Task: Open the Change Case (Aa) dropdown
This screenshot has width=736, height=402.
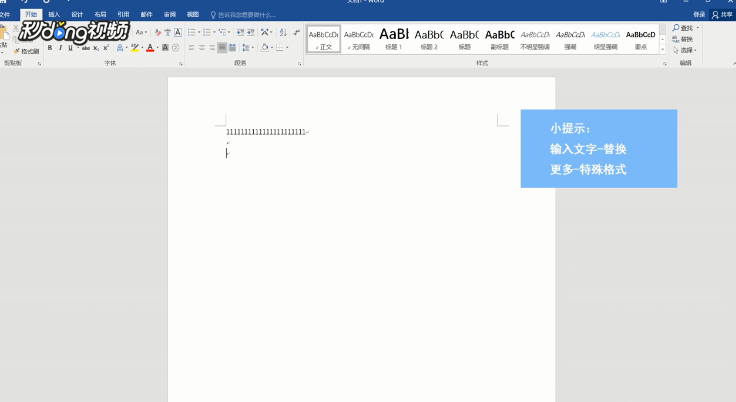Action: pyautogui.click(x=141, y=32)
